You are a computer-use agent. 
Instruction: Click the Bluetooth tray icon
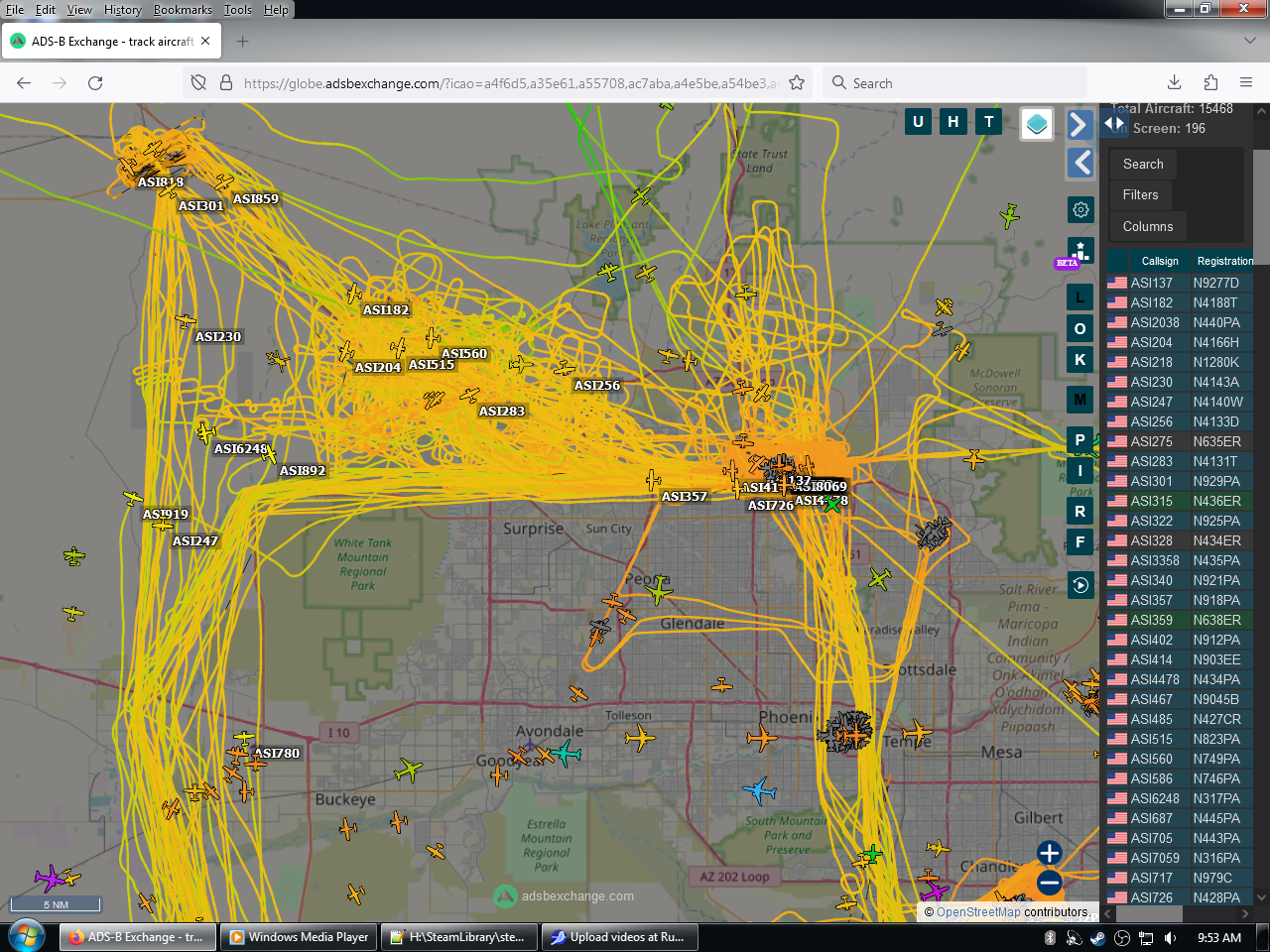tap(1050, 937)
